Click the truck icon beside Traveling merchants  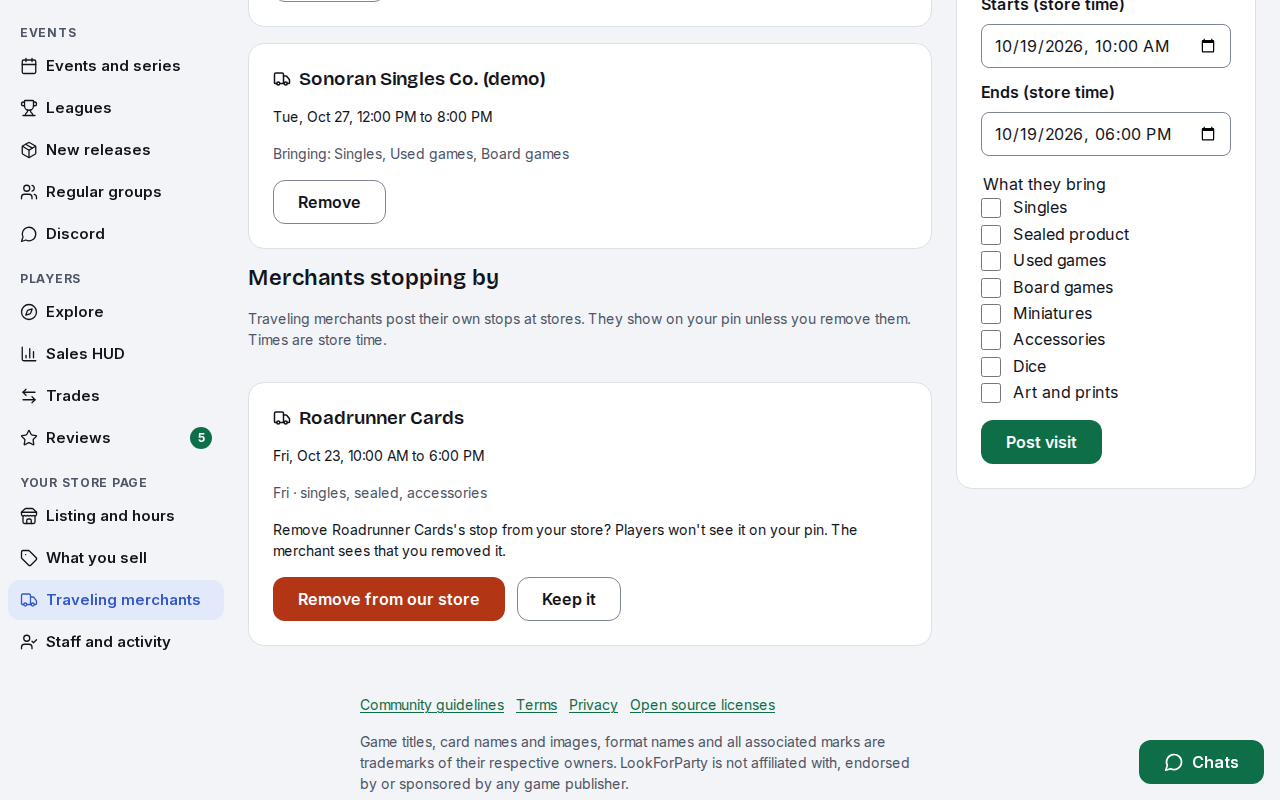click(29, 600)
